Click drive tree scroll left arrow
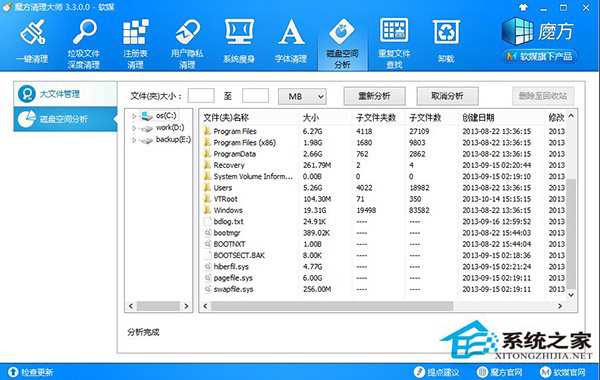Viewport: 600px width, 380px height. [131, 306]
